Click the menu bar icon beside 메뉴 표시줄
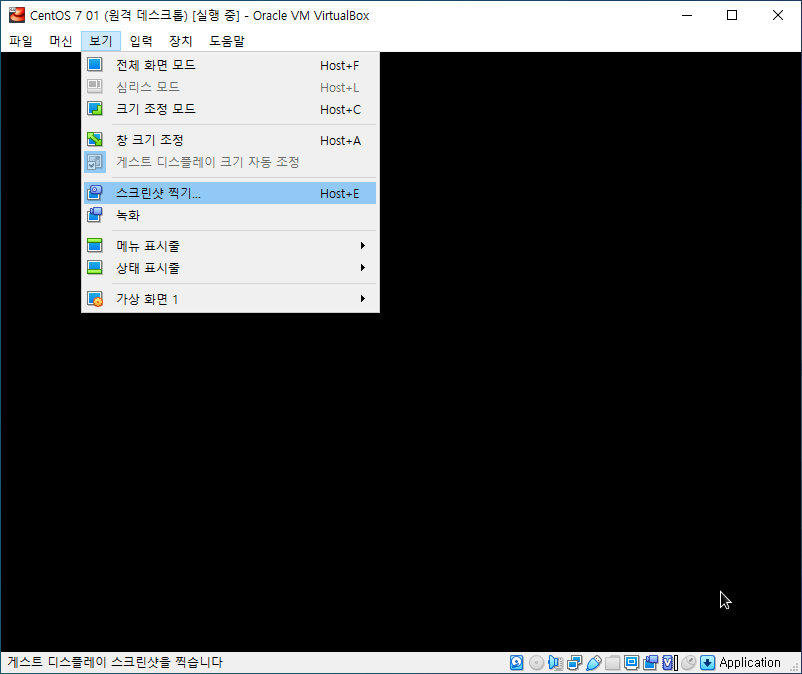The image size is (802, 674). pos(95,245)
